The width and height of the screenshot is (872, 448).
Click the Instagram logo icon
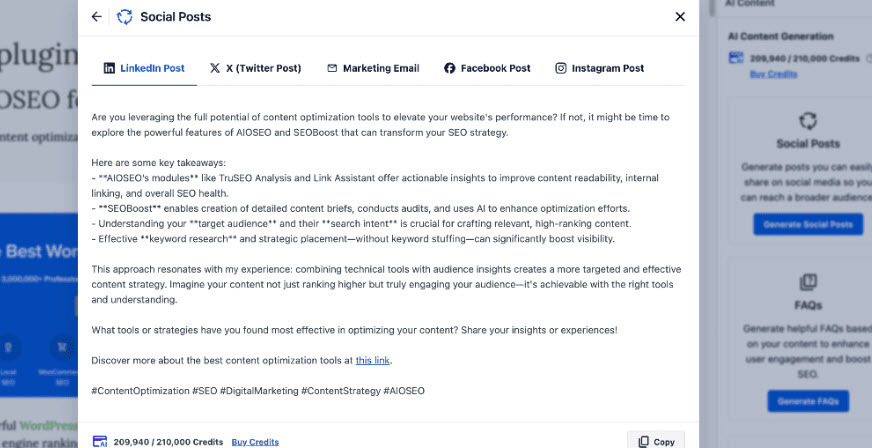click(561, 68)
